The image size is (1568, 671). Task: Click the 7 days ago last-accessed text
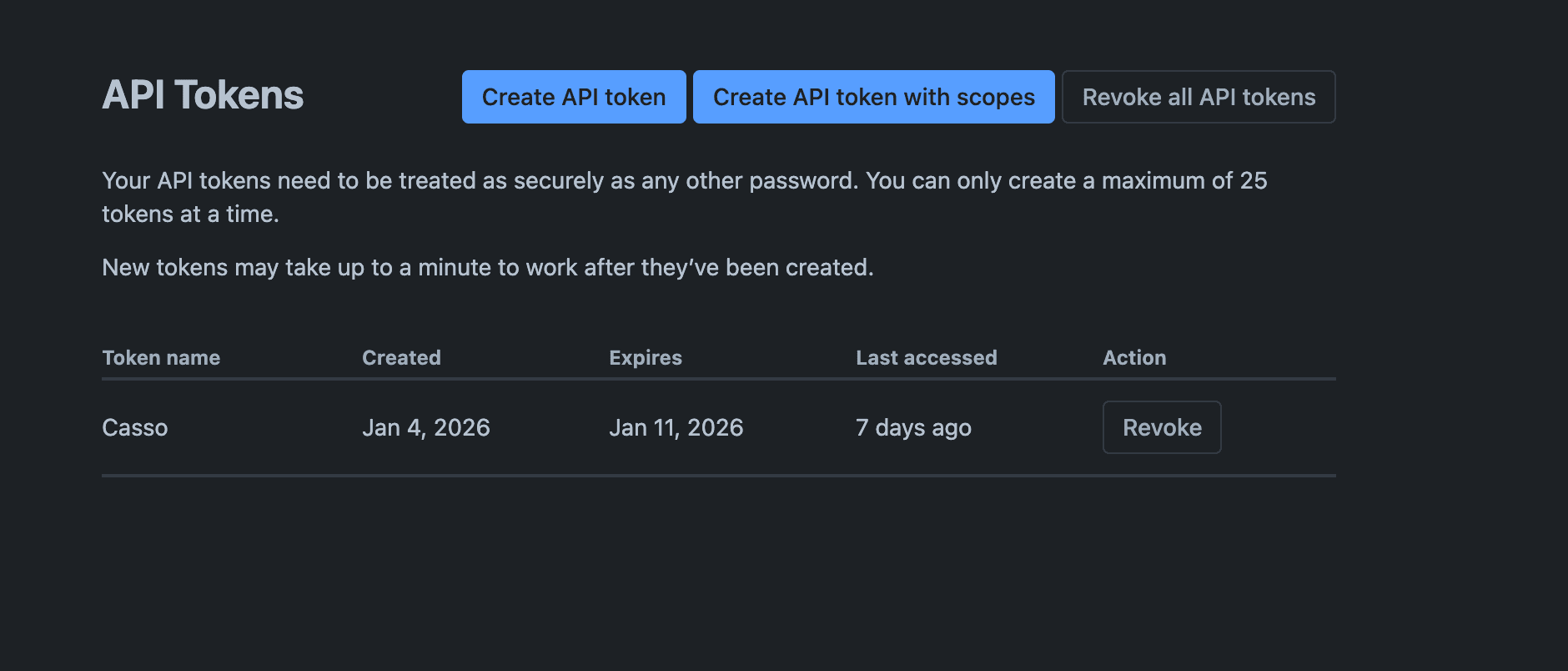tap(913, 426)
